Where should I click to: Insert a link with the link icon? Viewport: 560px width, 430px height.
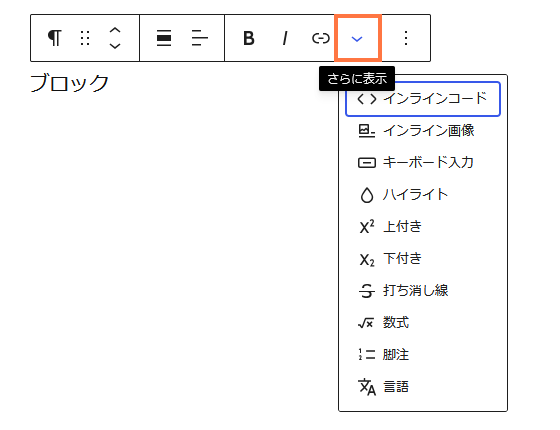tap(320, 38)
